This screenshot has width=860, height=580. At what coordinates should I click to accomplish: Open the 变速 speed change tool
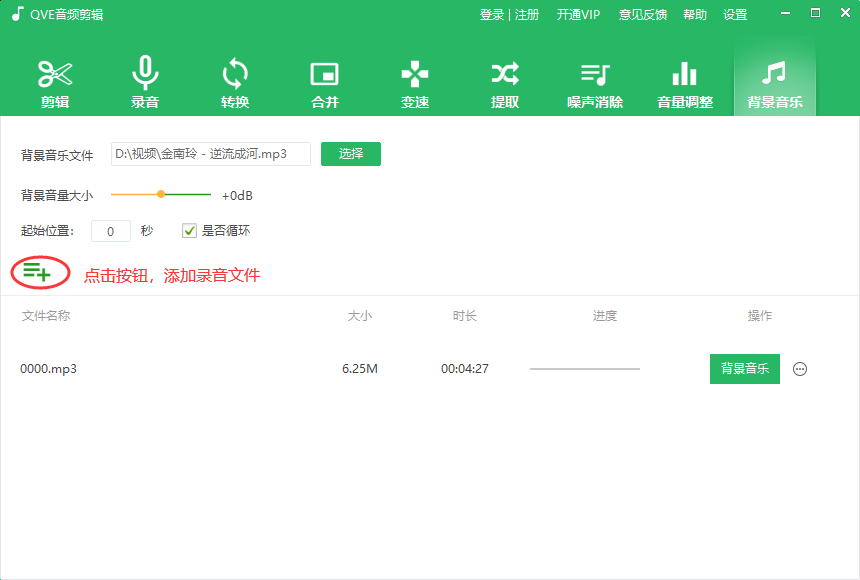(415, 85)
